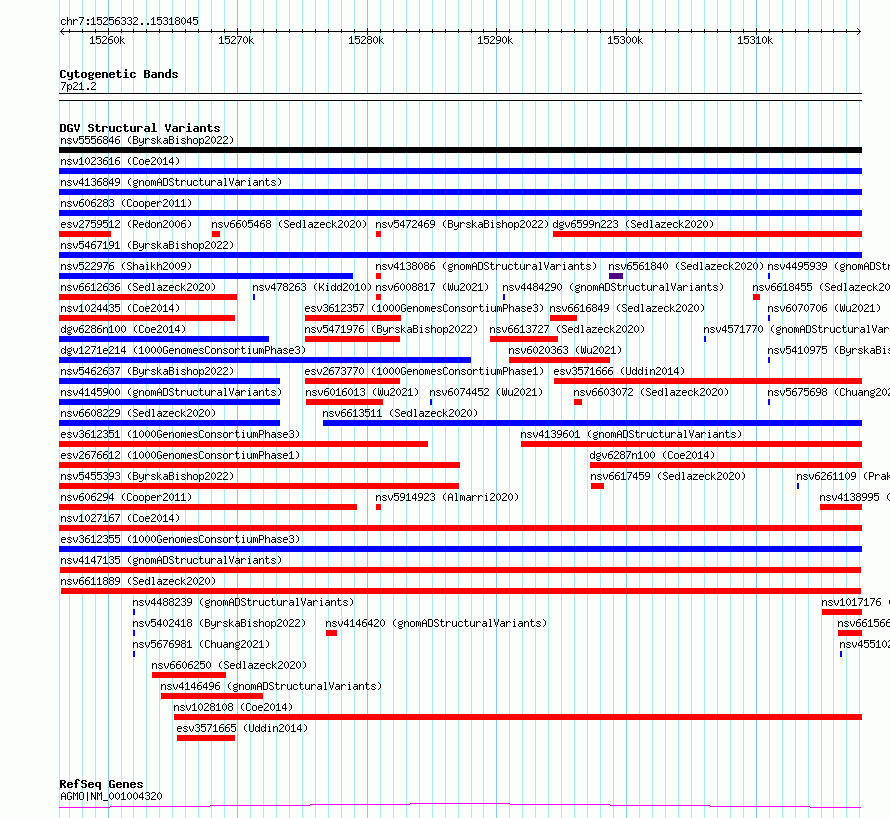Viewport: 890px width, 818px height.
Task: Click the 15290k ruler tick label
Action: point(495,40)
